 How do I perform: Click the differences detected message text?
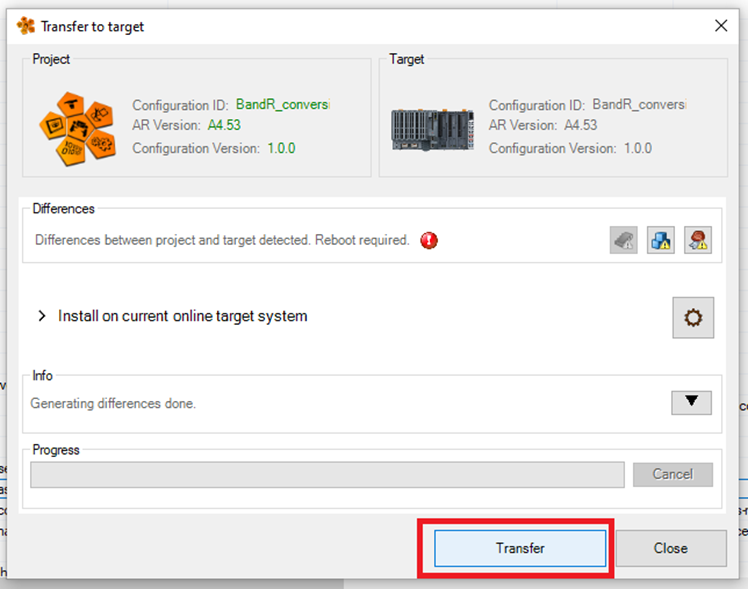222,240
